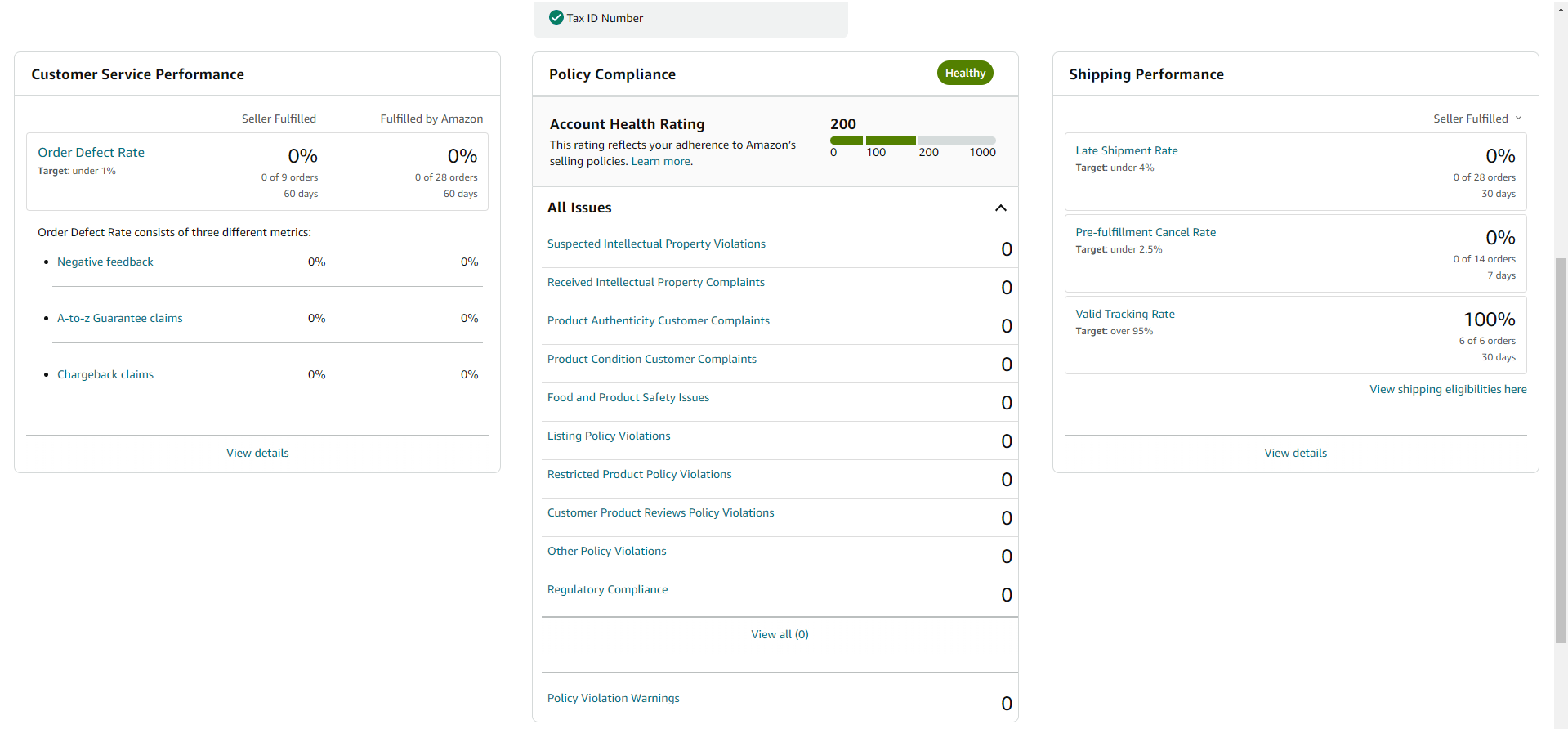Open A-to-z Guarantee claims link
Image resolution: width=1568 pixels, height=729 pixels.
tap(120, 318)
